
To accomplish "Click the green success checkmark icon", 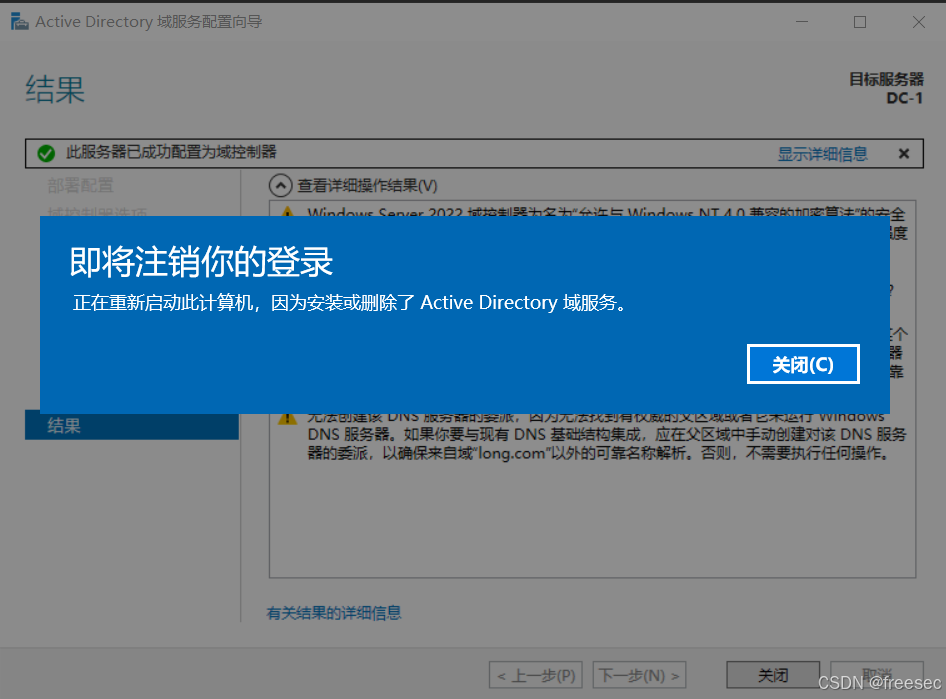I will click(x=46, y=153).
